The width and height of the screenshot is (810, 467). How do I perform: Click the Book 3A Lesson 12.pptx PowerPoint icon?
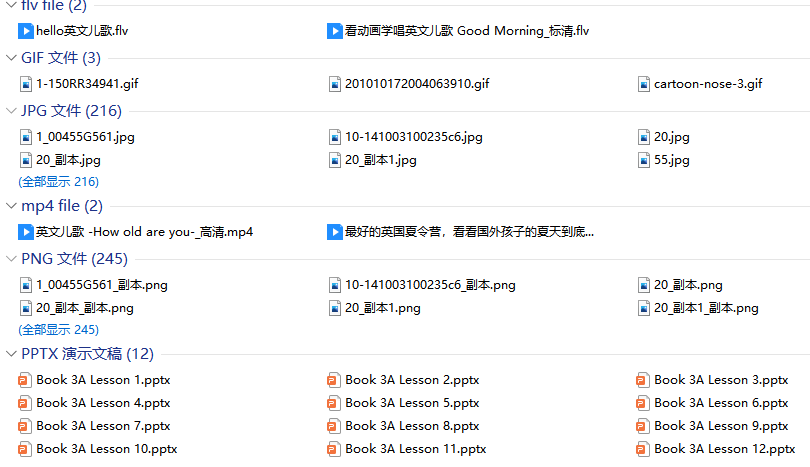[642, 449]
